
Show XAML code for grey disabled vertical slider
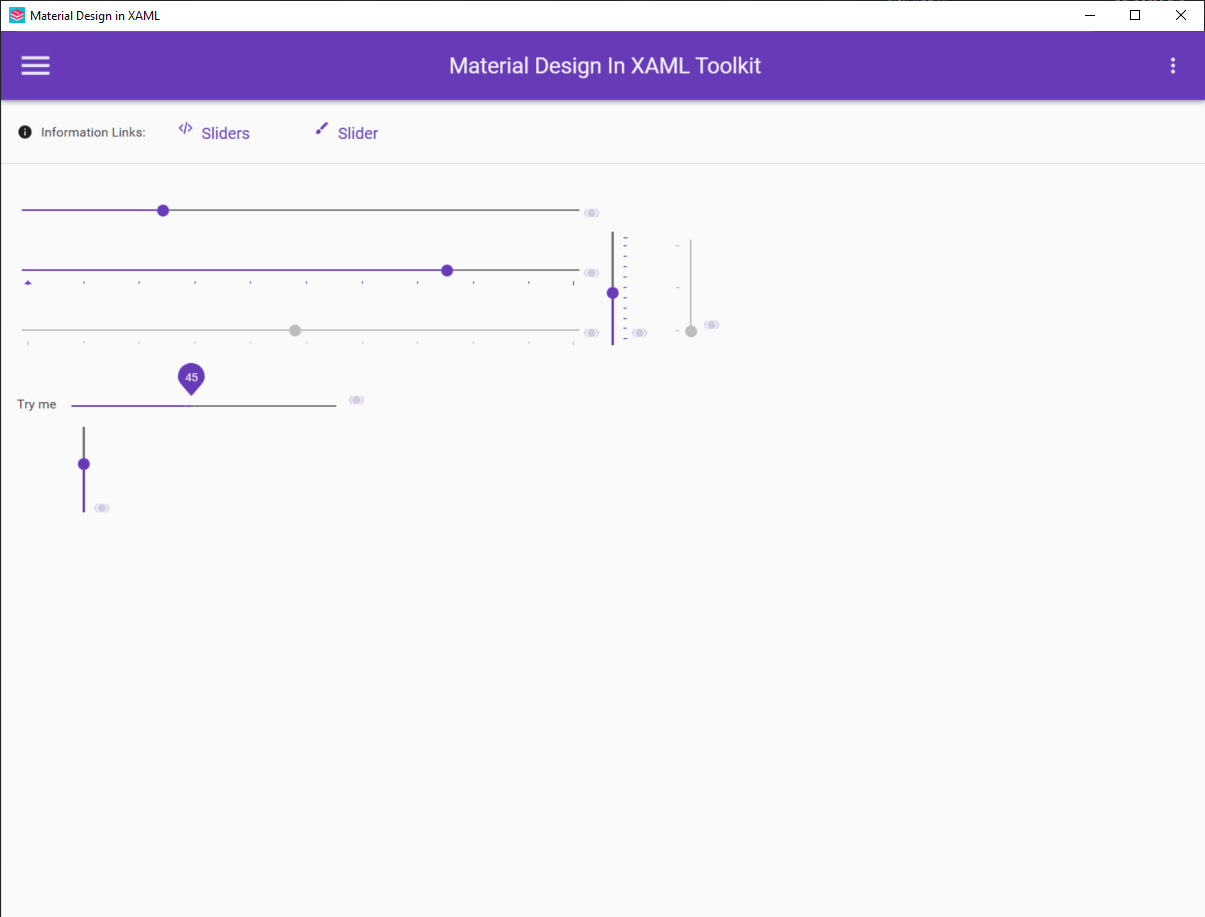click(x=711, y=325)
